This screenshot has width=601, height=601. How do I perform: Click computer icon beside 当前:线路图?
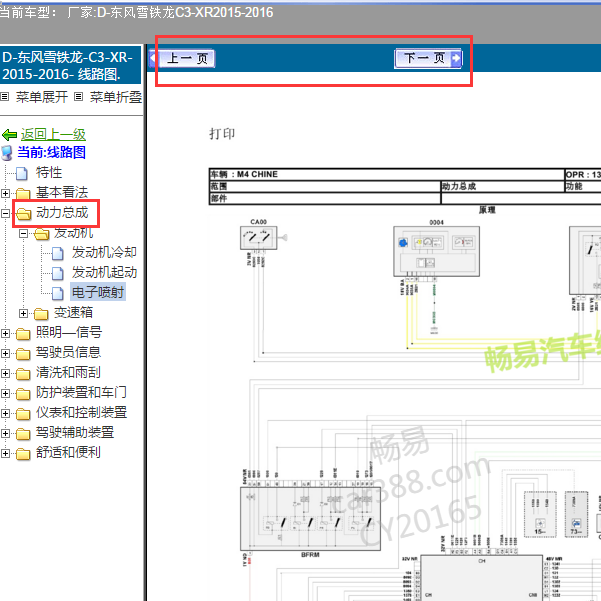[7, 153]
